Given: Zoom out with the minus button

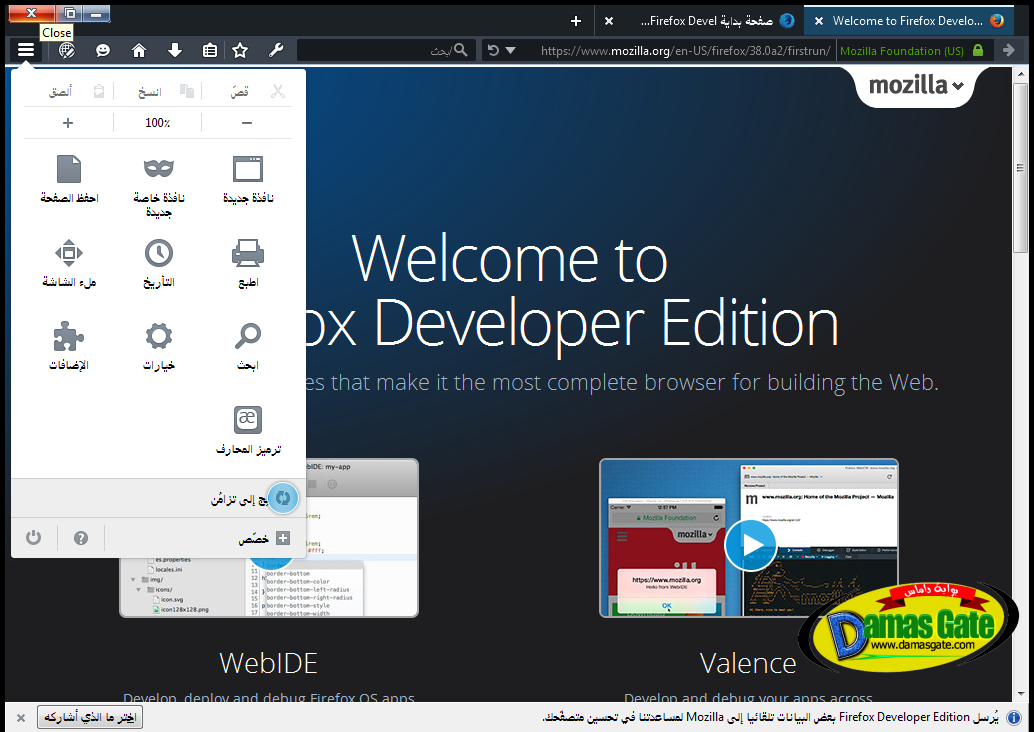Looking at the screenshot, I should (x=247, y=123).
